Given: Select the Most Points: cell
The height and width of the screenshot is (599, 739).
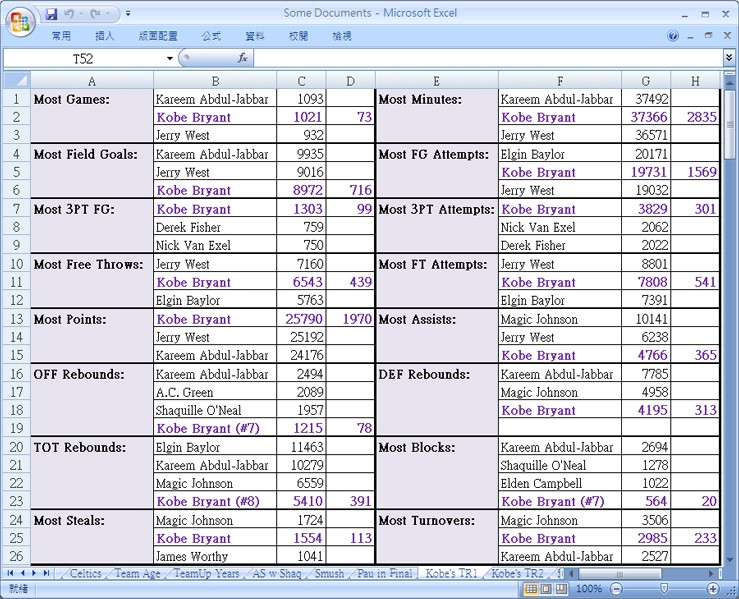Looking at the screenshot, I should 92,335.
